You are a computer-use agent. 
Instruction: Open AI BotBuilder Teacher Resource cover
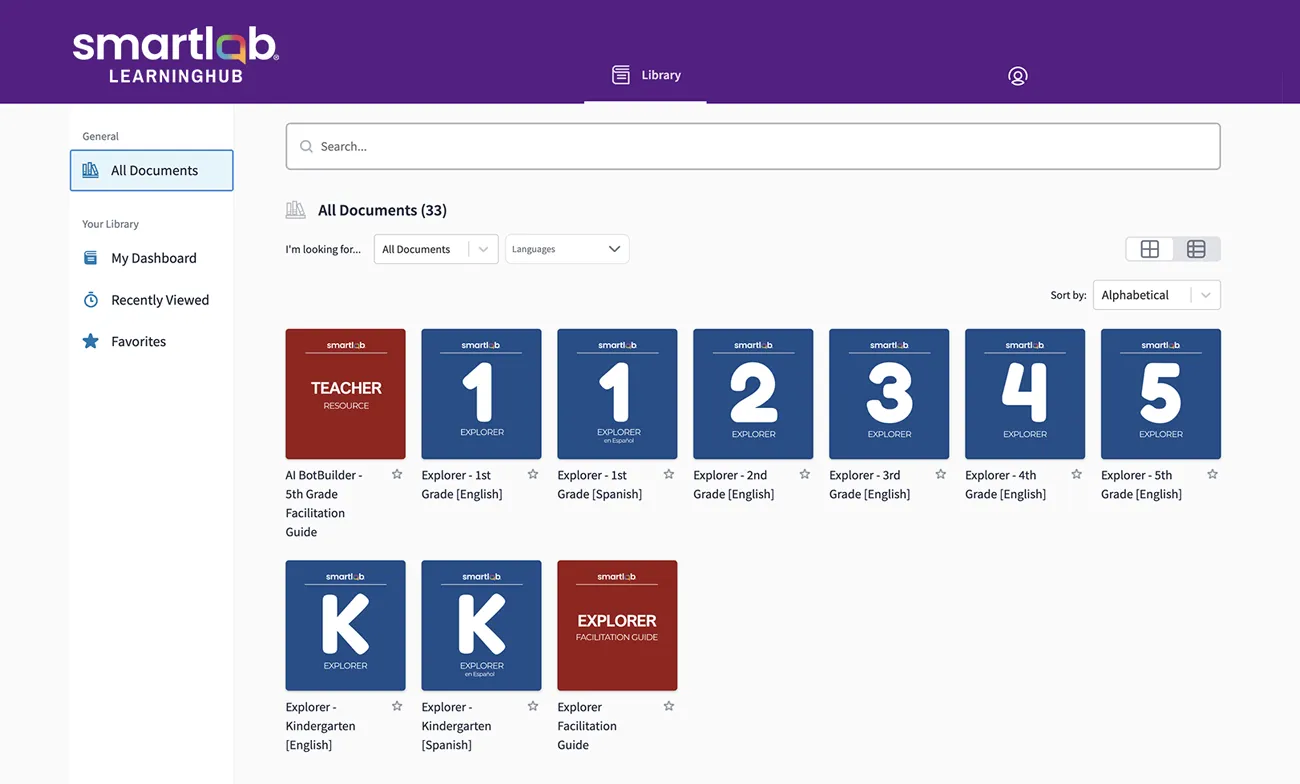tap(346, 394)
